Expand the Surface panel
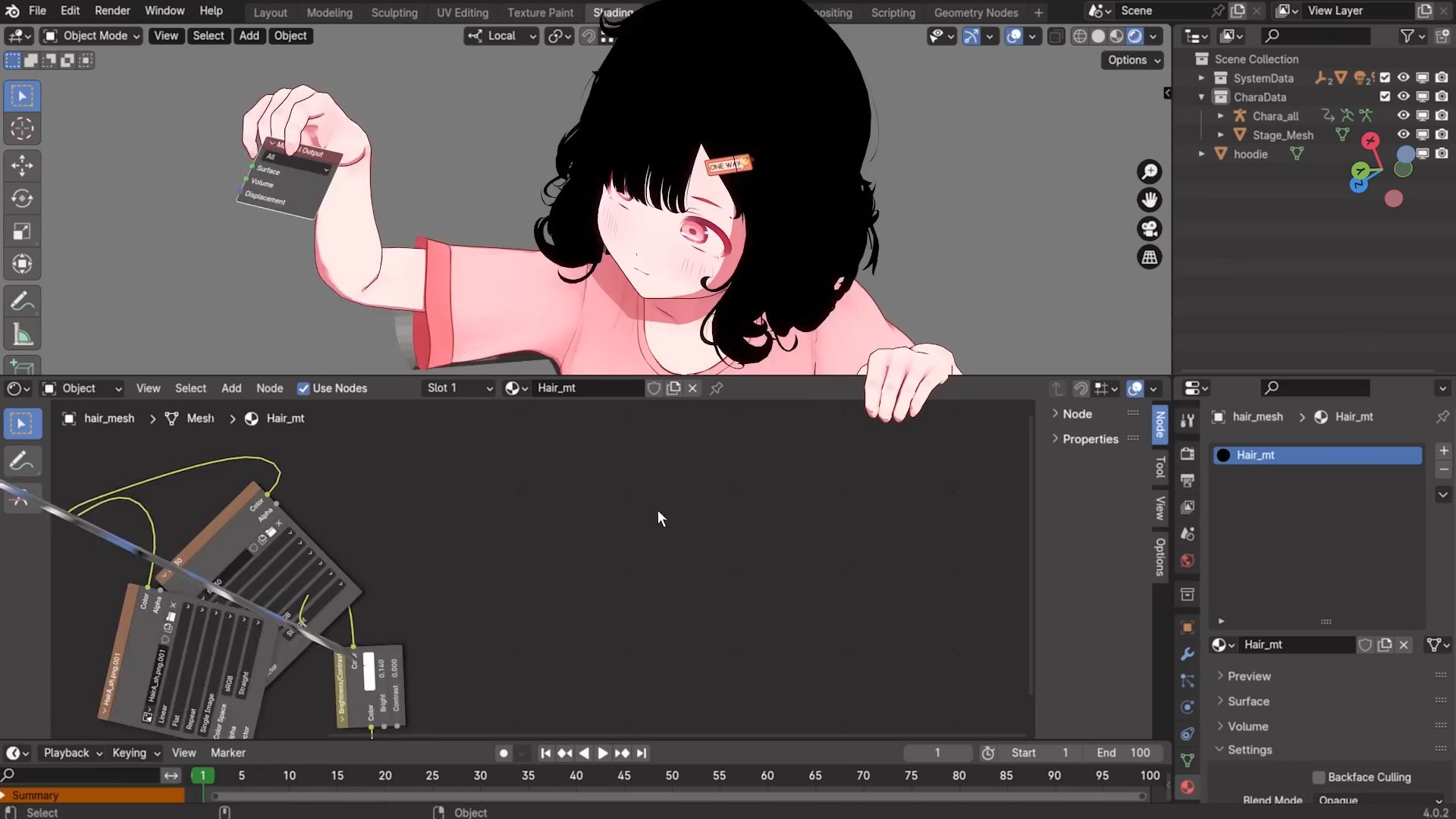 pos(1248,701)
